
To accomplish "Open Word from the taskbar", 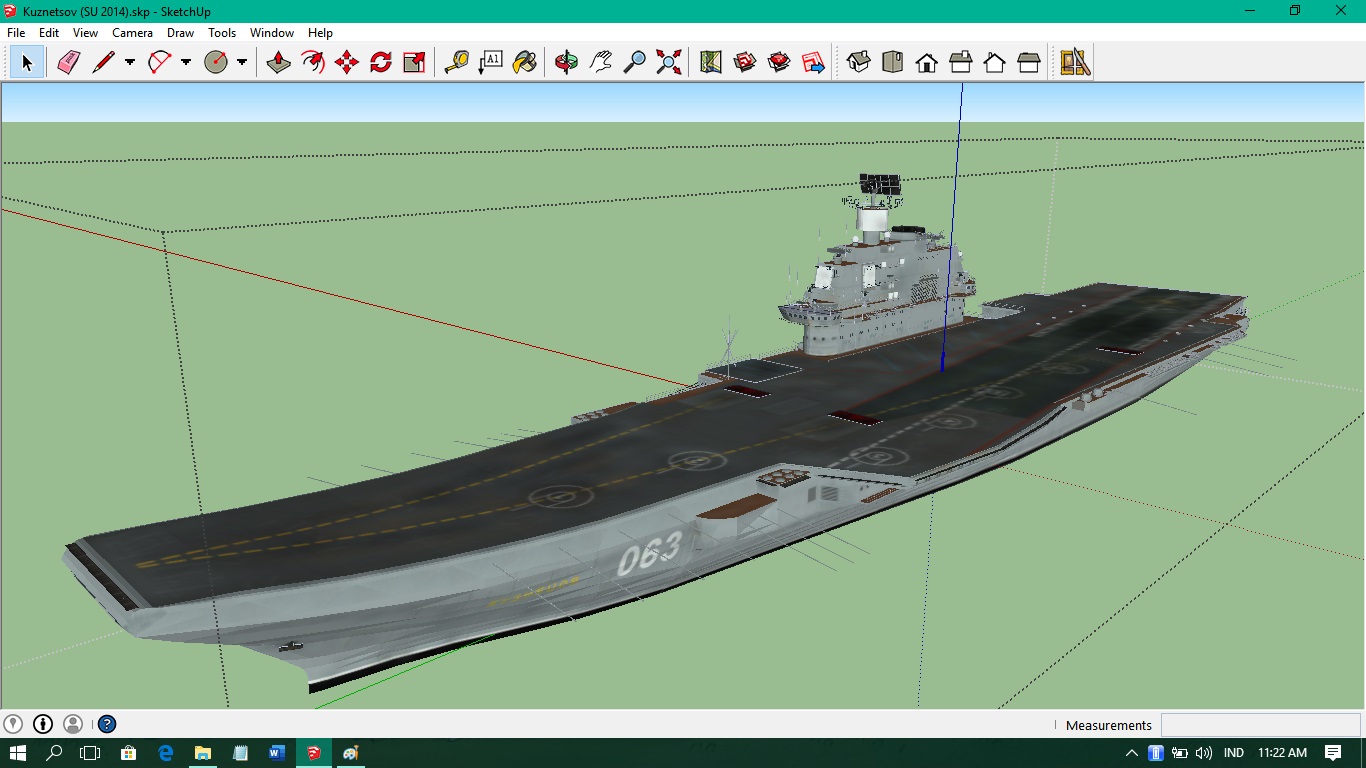I will (x=277, y=753).
